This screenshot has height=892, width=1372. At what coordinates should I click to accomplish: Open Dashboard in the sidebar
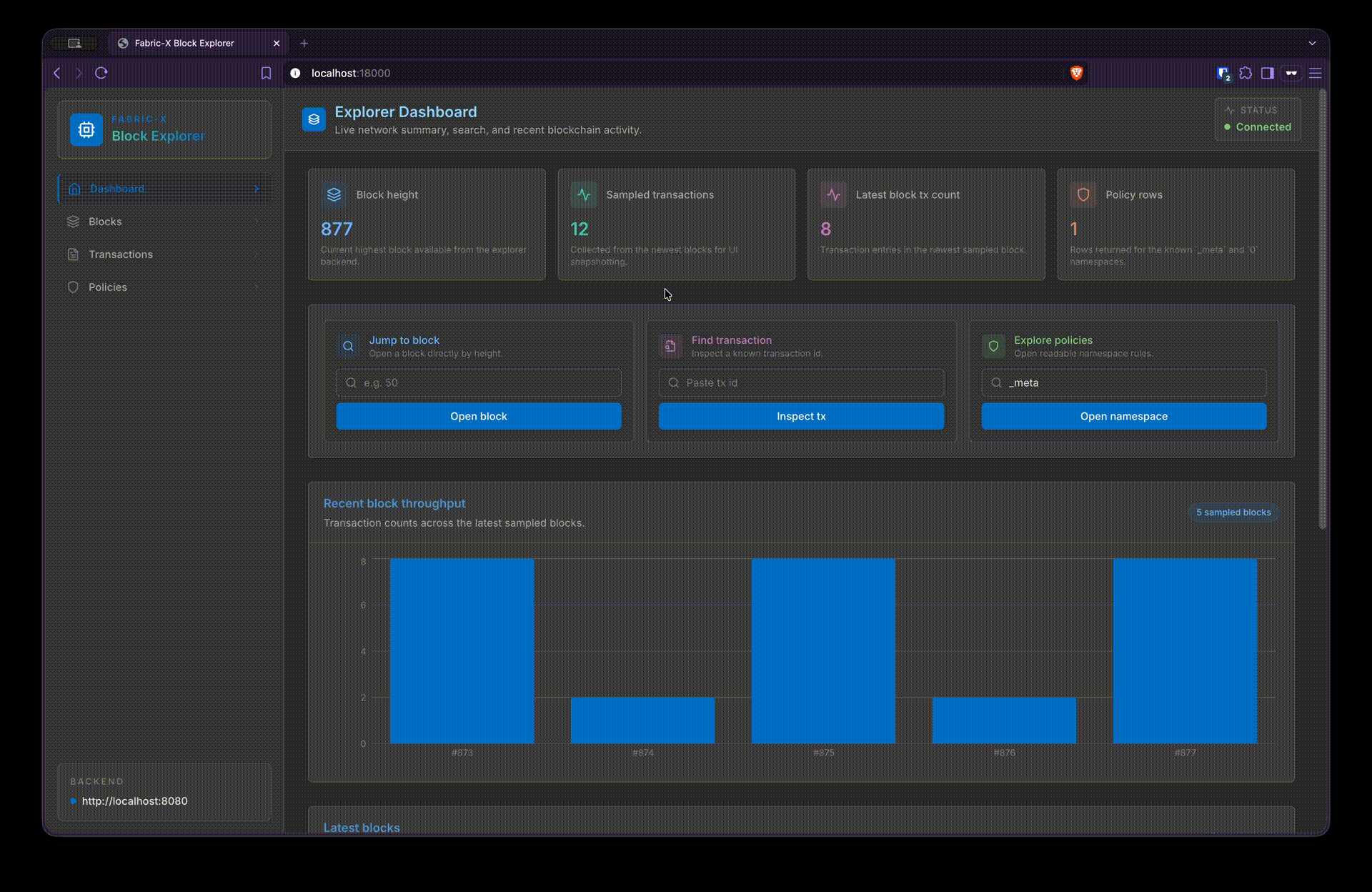click(x=164, y=189)
